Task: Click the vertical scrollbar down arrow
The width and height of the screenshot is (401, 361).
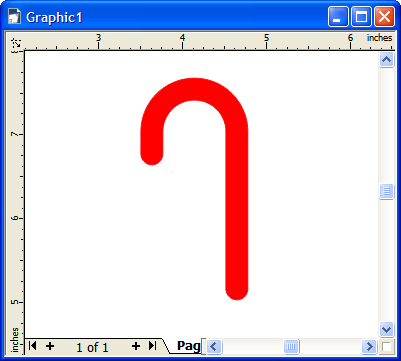Action: [x=386, y=330]
